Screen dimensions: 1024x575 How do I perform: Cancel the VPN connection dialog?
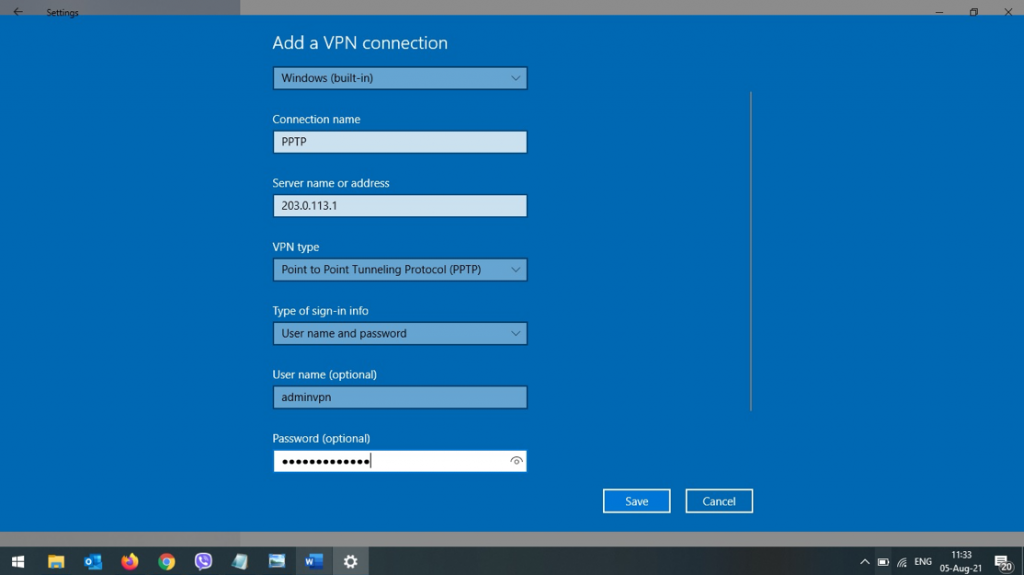pos(718,501)
